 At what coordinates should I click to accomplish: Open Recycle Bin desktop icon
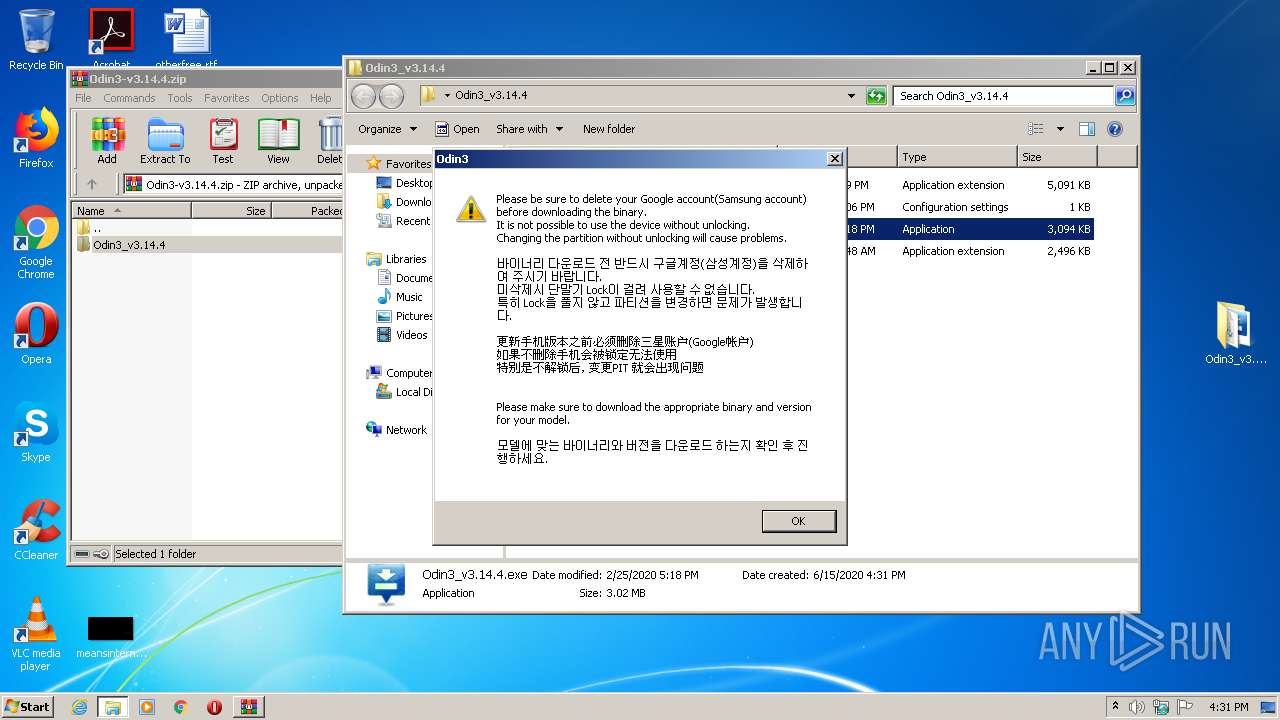pyautogui.click(x=36, y=40)
